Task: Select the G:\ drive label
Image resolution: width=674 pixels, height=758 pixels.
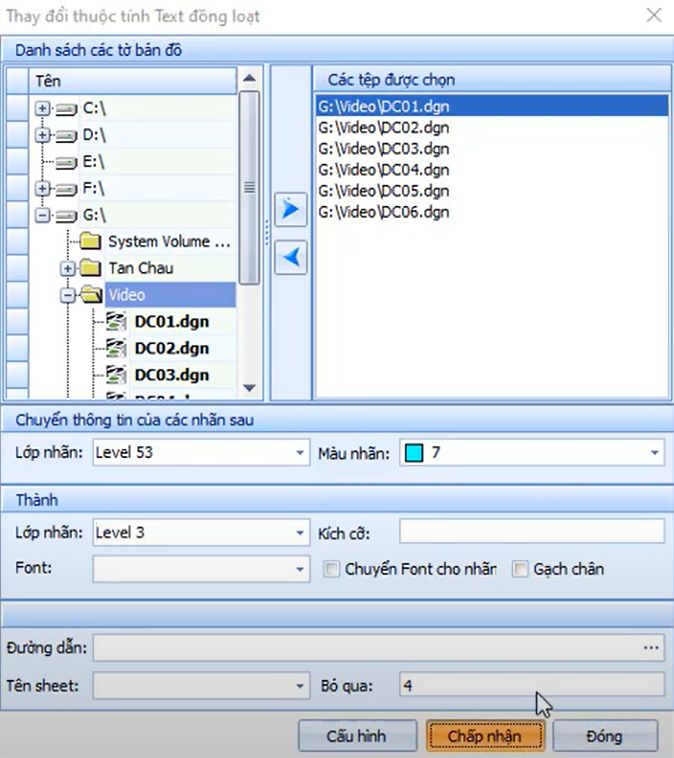Action: click(x=94, y=215)
